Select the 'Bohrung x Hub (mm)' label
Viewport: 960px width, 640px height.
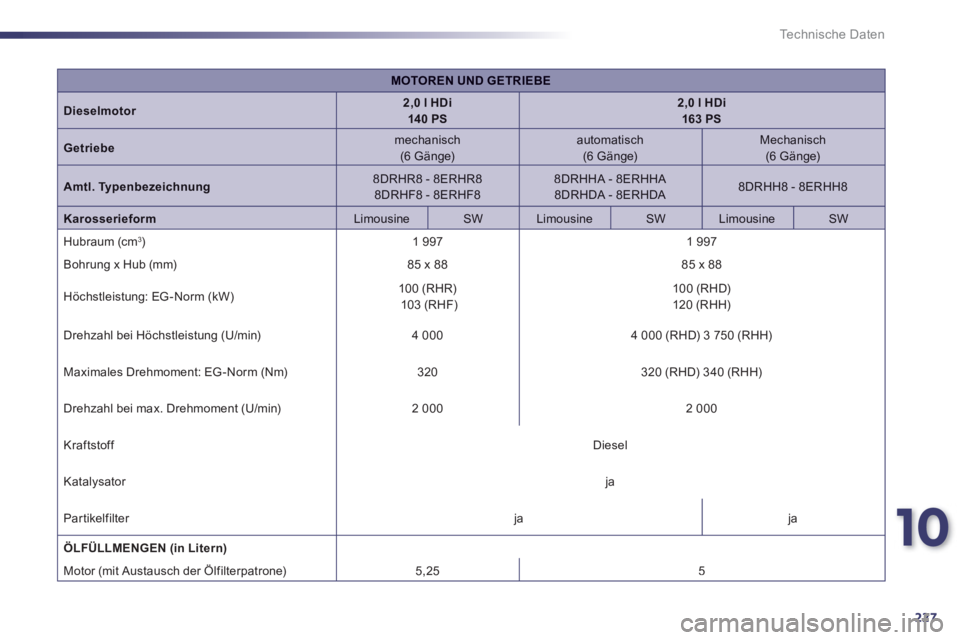120,265
